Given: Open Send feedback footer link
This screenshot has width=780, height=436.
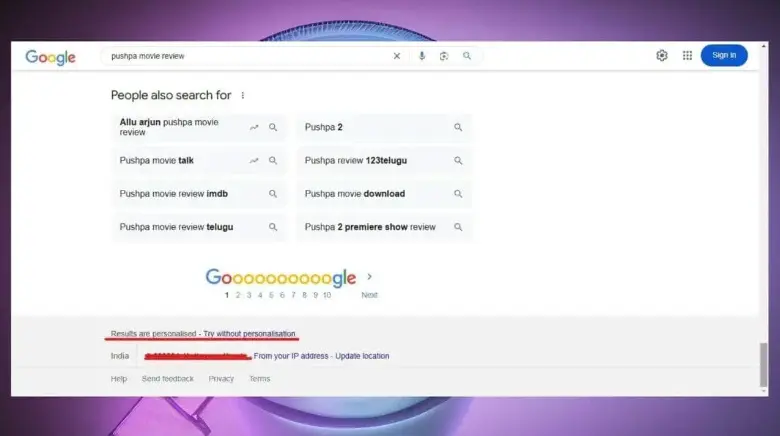Looking at the screenshot, I should 168,379.
